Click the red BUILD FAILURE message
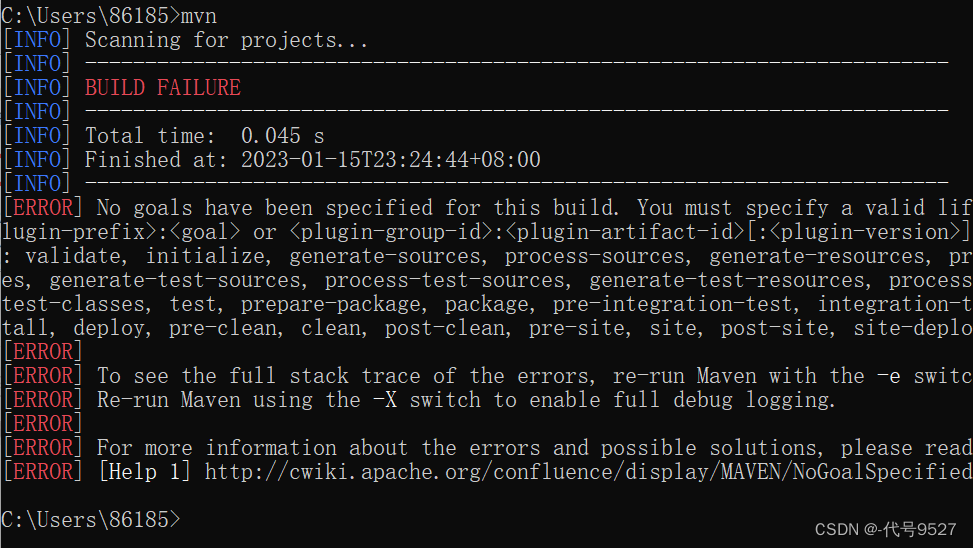The image size is (973, 548). point(162,88)
